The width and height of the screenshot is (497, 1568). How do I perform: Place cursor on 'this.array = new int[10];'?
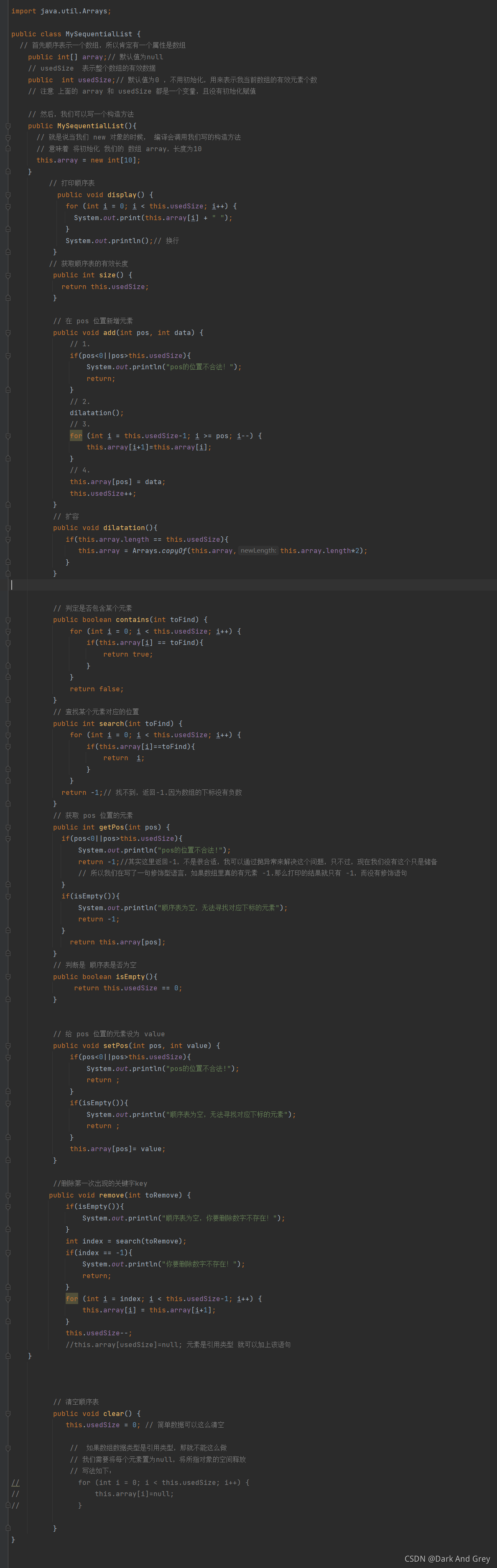[x=88, y=160]
